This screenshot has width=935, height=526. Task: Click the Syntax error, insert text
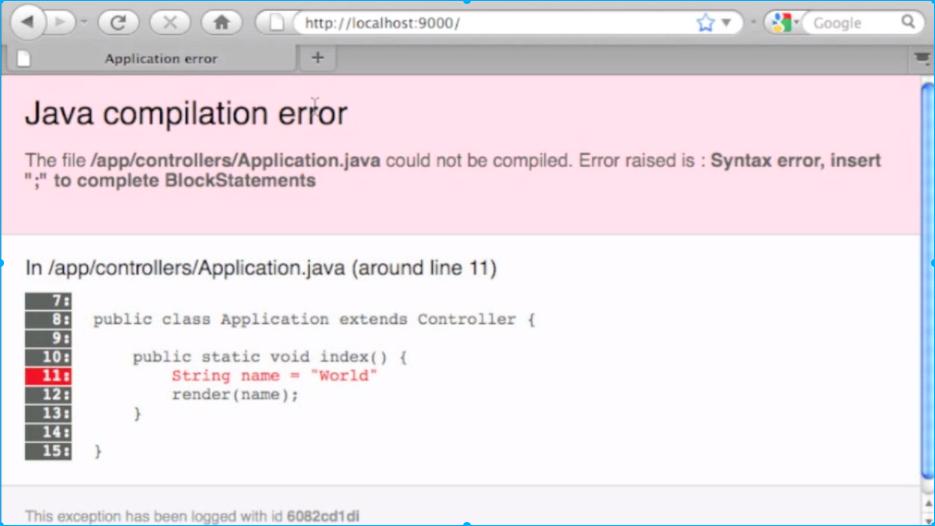point(795,160)
